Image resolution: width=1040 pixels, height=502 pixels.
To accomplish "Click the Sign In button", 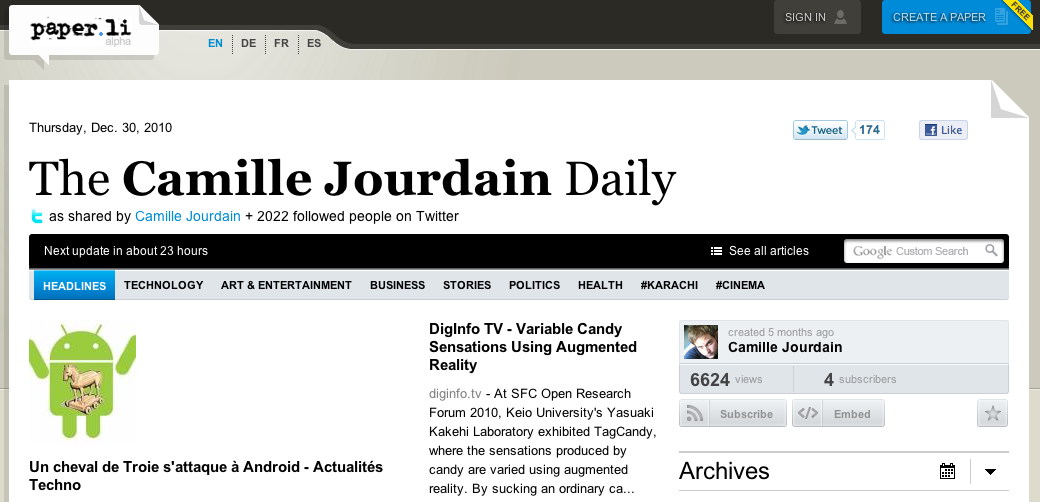I will click(x=817, y=17).
